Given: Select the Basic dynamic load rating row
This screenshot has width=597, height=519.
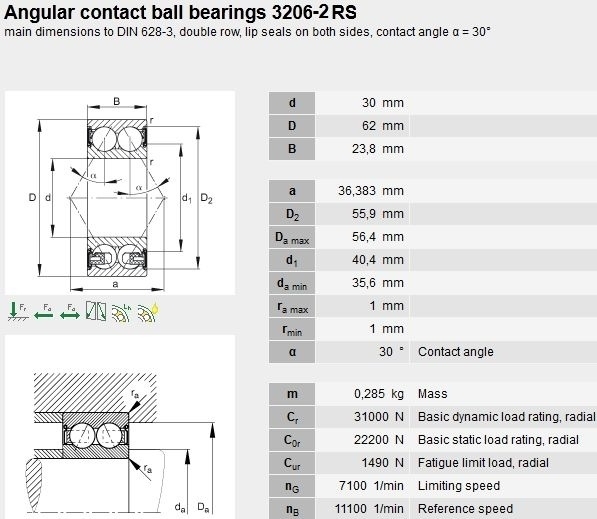Looking at the screenshot, I should coord(433,417).
